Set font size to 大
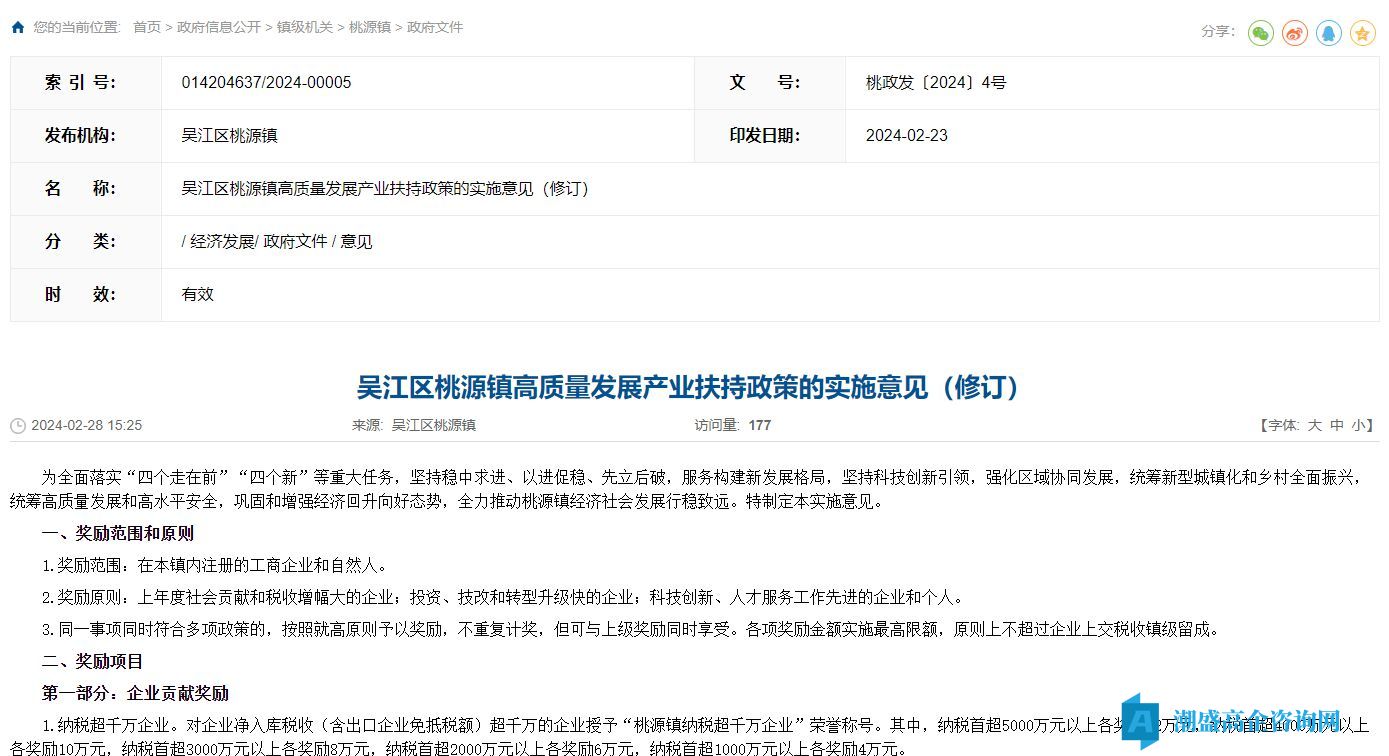 [1315, 425]
